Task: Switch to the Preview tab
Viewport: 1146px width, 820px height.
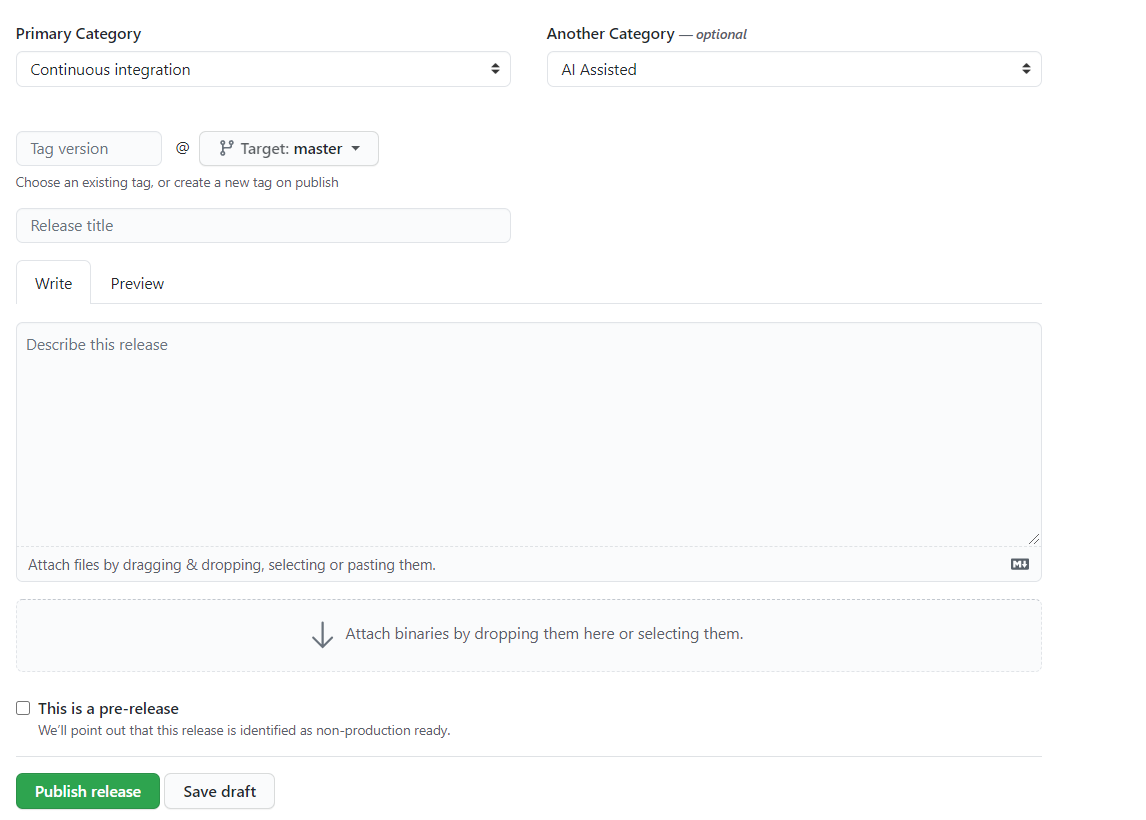Action: [137, 283]
